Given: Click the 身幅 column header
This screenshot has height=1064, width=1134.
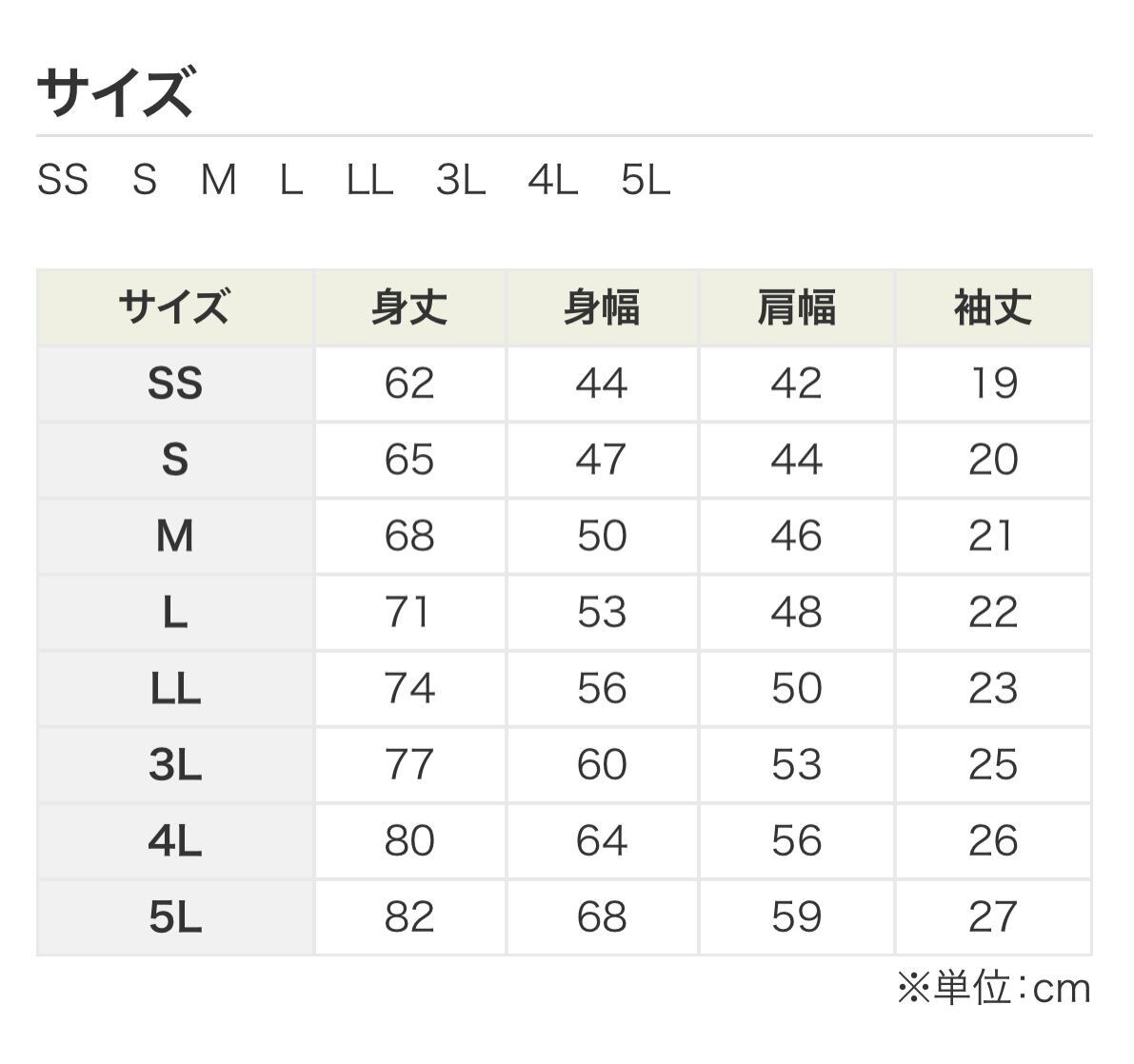Looking at the screenshot, I should point(602,308).
